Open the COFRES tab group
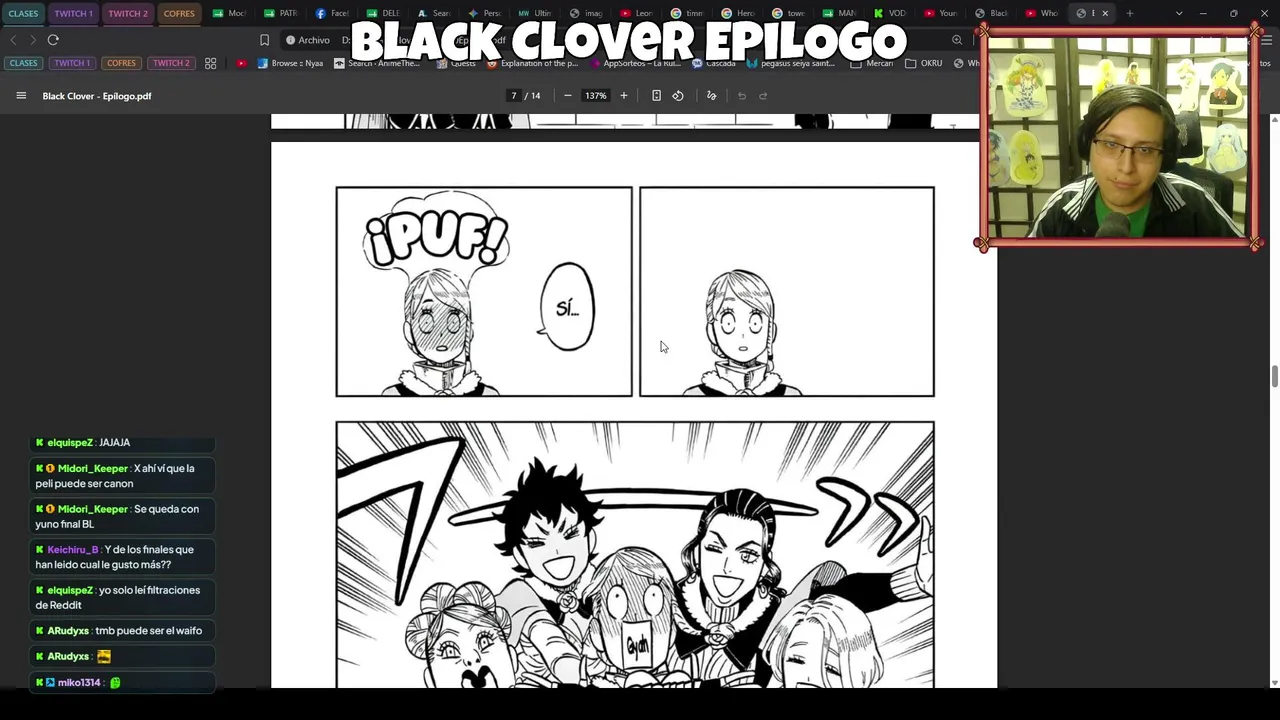Image resolution: width=1280 pixels, height=720 pixels. (x=179, y=13)
